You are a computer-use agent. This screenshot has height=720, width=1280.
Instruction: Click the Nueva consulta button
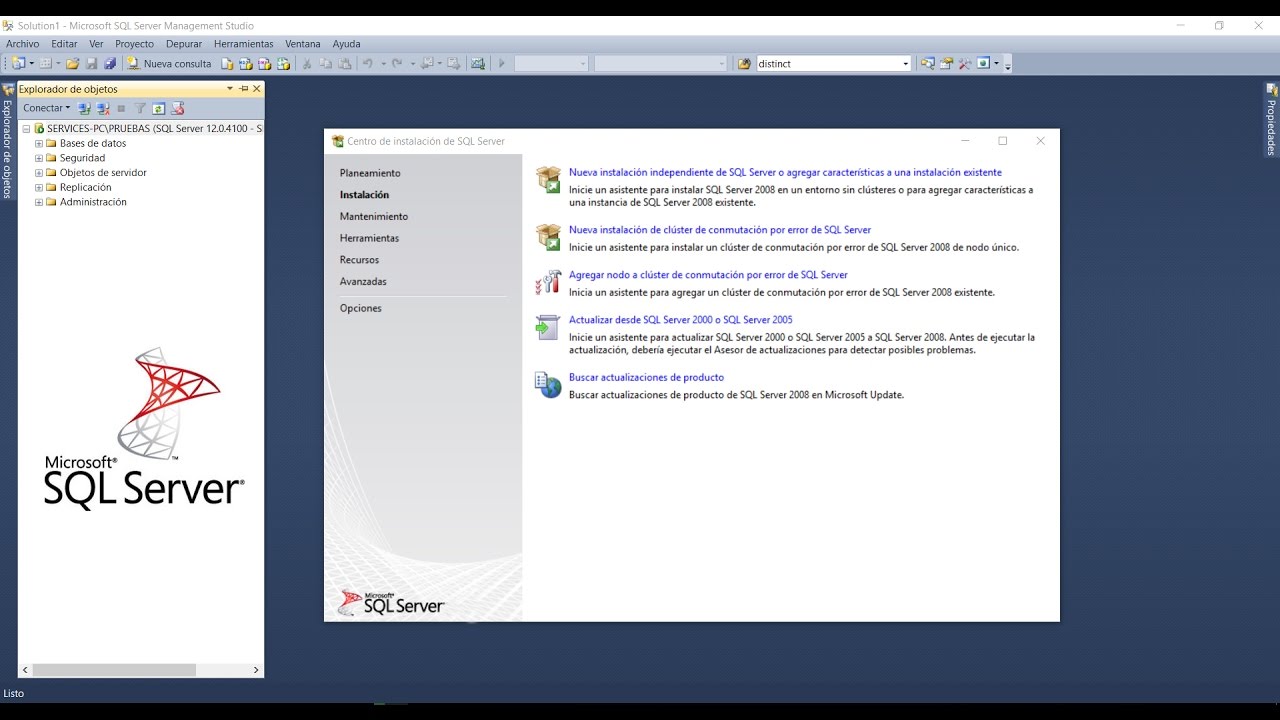pos(169,63)
